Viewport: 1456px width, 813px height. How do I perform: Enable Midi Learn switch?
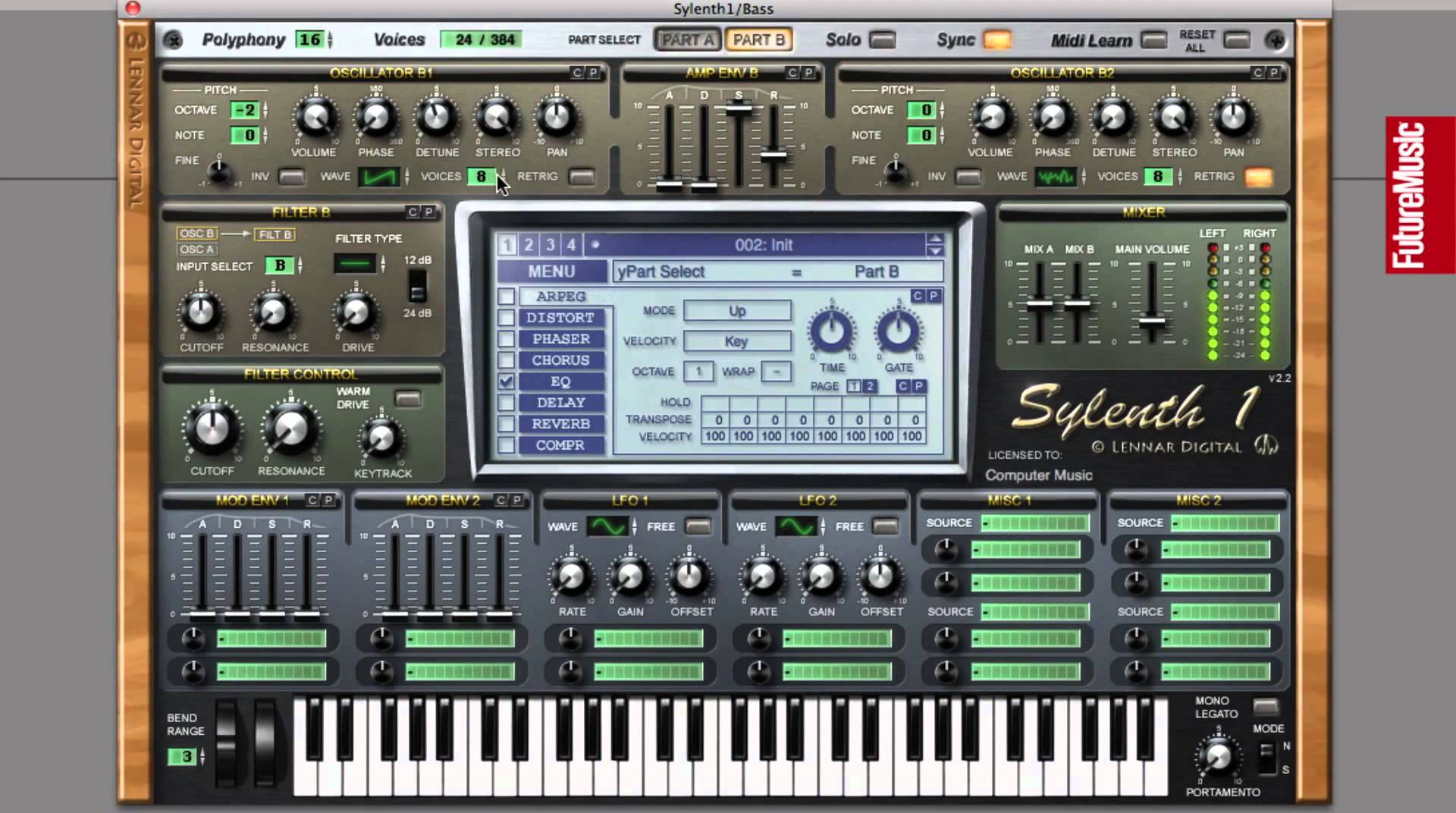(x=1153, y=39)
